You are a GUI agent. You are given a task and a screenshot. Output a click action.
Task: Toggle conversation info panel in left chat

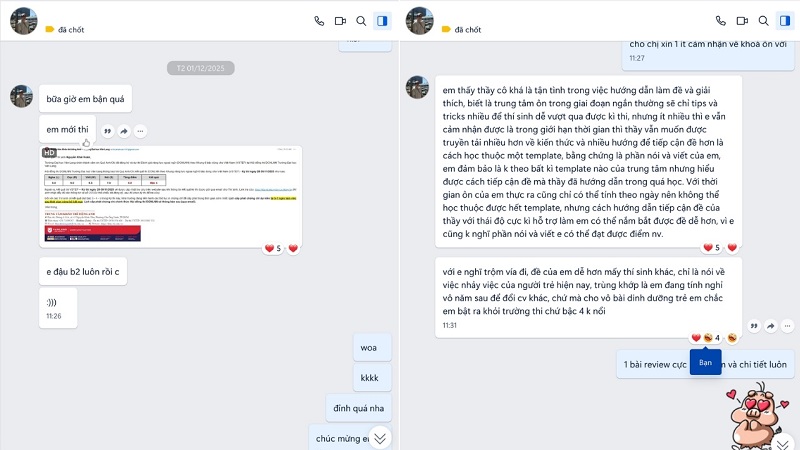click(x=382, y=21)
